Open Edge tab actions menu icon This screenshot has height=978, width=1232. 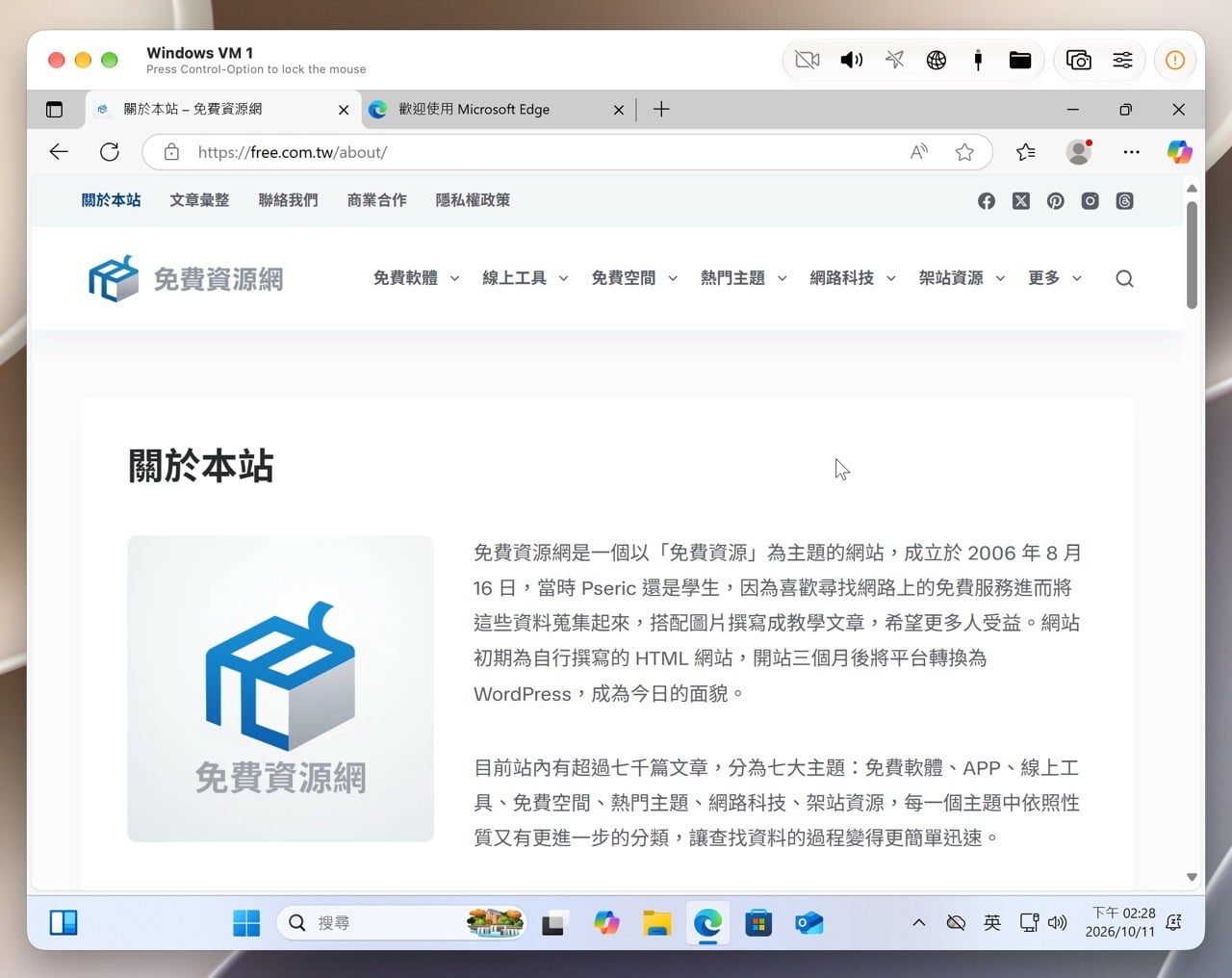[x=55, y=110]
